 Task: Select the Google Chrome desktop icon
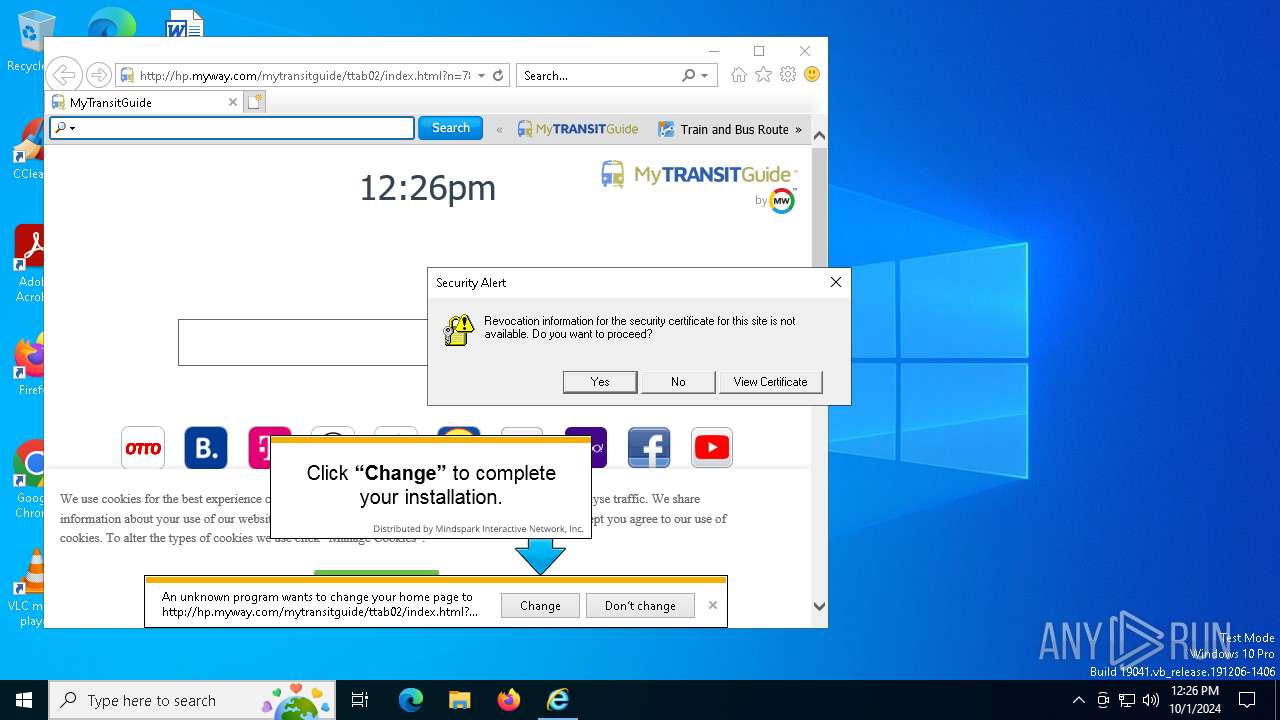coord(29,480)
